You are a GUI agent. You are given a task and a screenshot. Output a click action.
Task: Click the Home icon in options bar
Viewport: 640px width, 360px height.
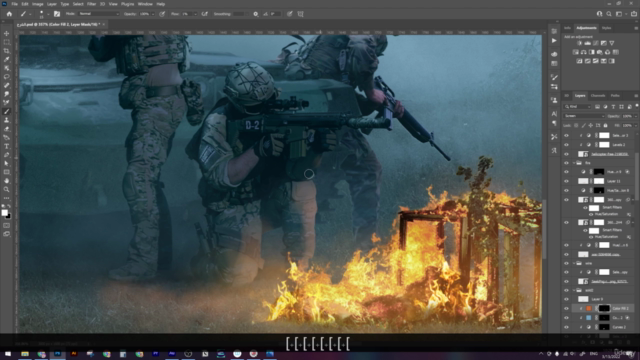pyautogui.click(x=9, y=14)
